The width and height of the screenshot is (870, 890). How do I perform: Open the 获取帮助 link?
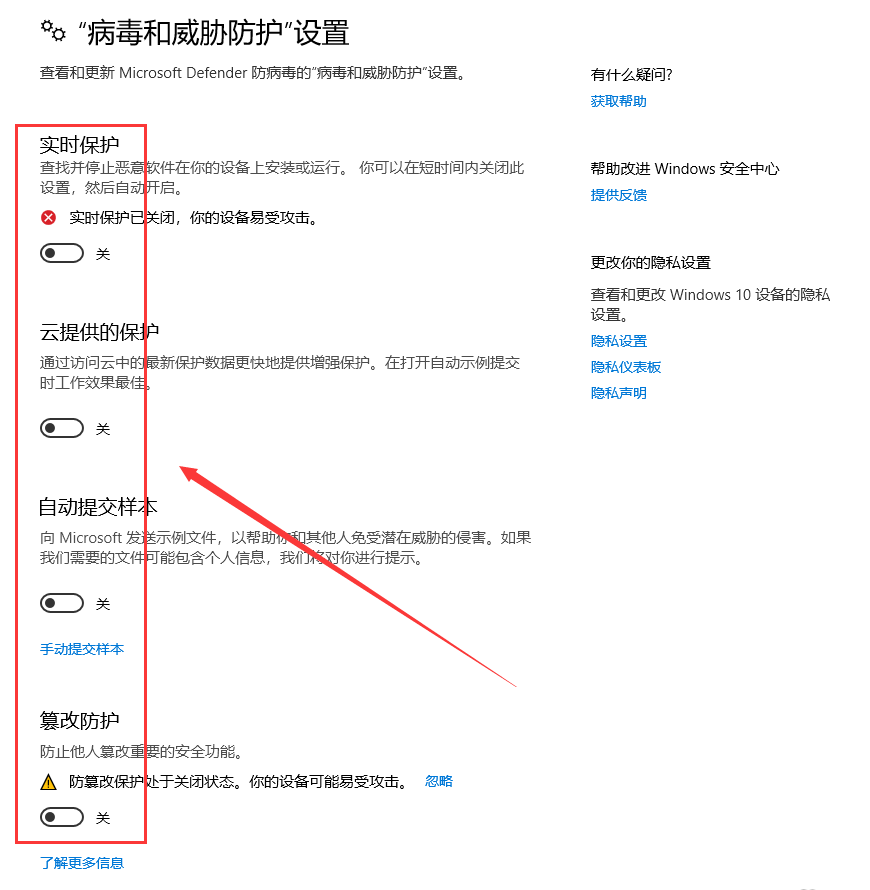point(619,101)
